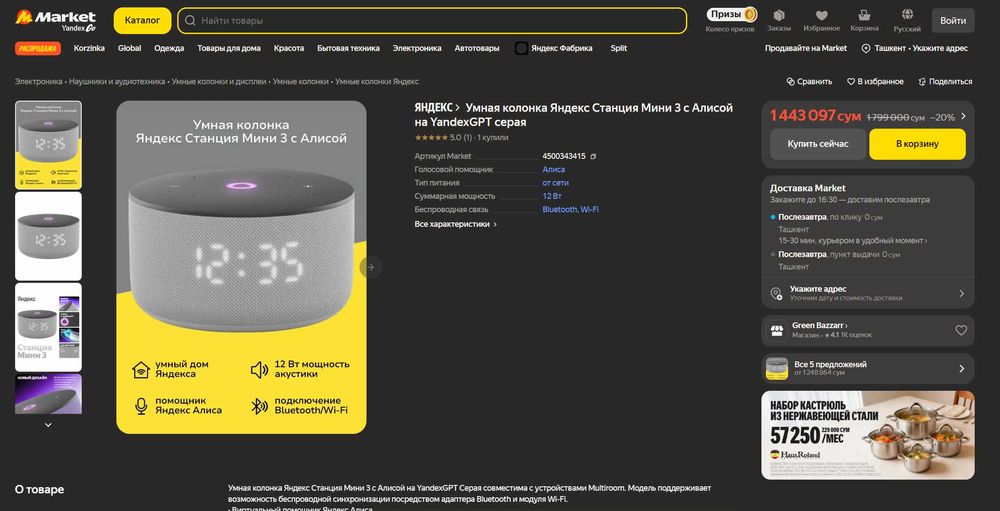The width and height of the screenshot is (1000, 511).
Task: Open the Одежда category
Action: [169, 48]
